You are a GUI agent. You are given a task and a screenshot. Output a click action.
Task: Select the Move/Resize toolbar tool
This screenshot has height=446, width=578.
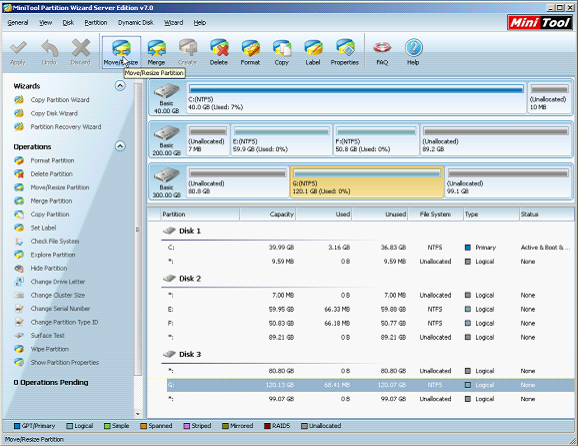click(x=121, y=52)
